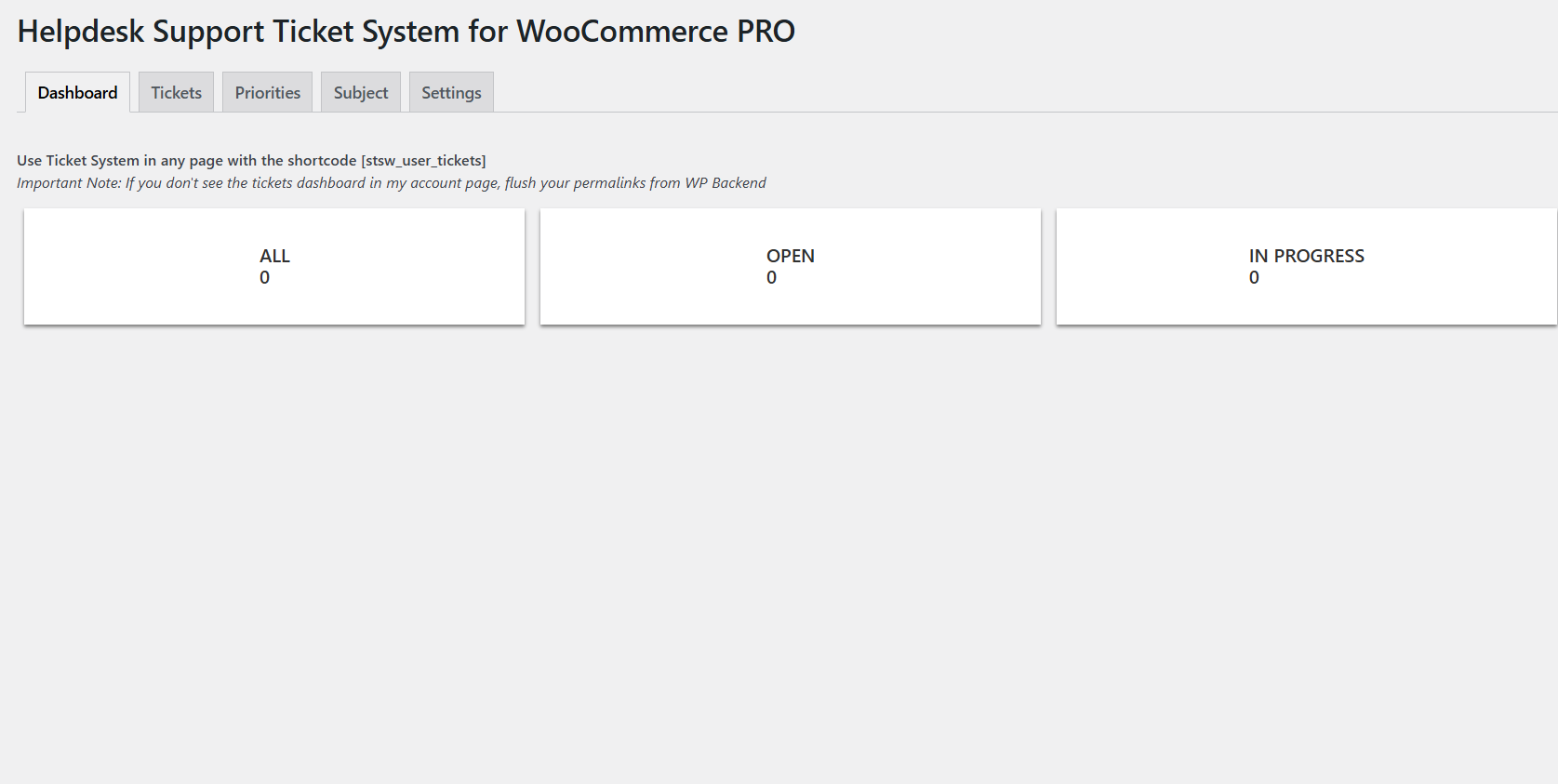Open the OPEN tickets card
Screen dimensions: 1558x784
click(x=790, y=266)
